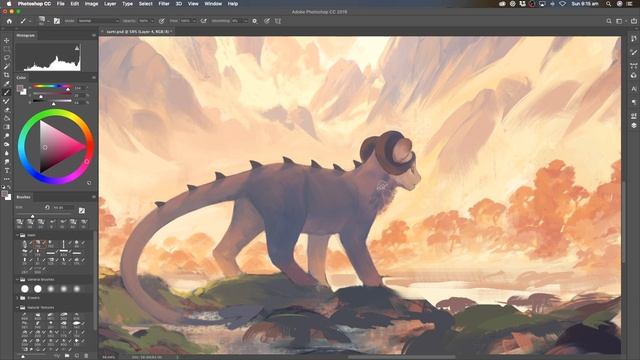Click inside the color wheel triangle
This screenshot has height=360, width=640.
coord(59,146)
